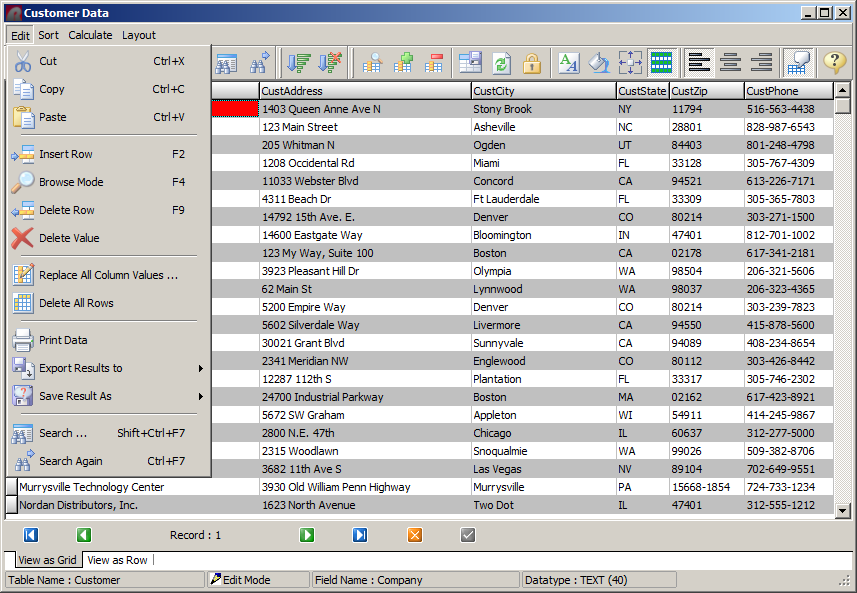Switch to the View as Row tab
Viewport: 857px width, 593px height.
[x=117, y=560]
